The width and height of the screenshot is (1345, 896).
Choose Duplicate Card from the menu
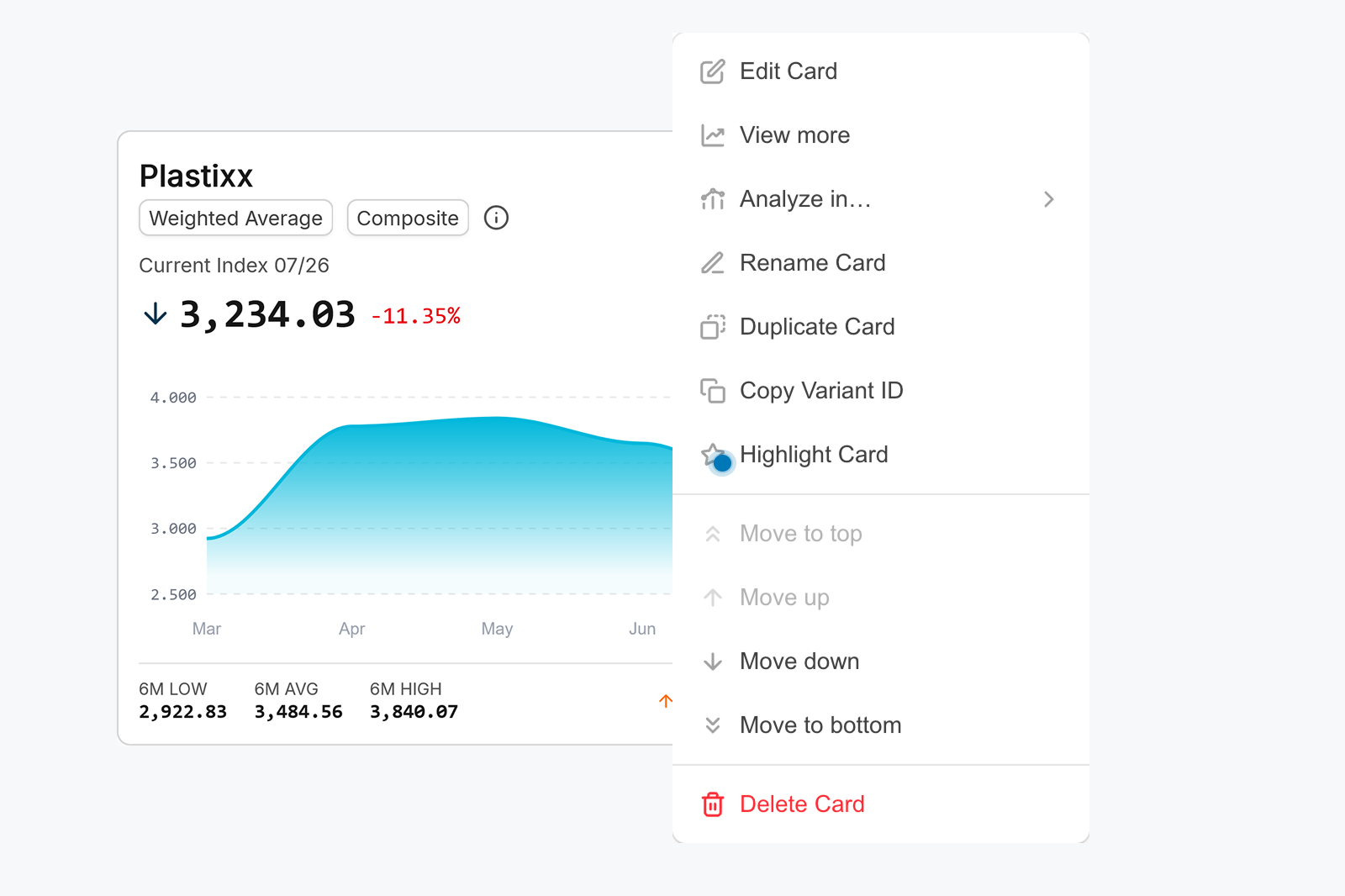pyautogui.click(x=881, y=327)
